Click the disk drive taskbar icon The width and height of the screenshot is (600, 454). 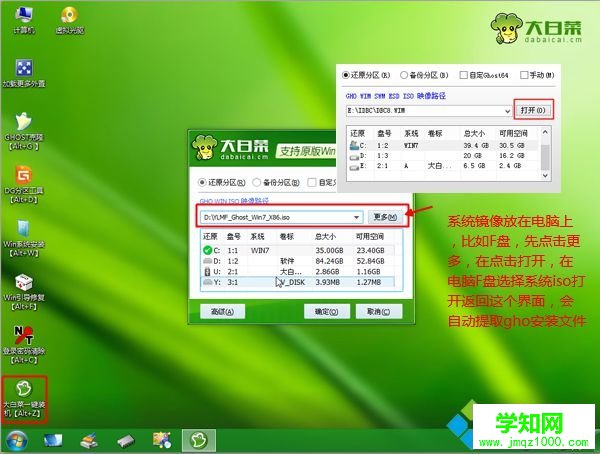pos(126,441)
